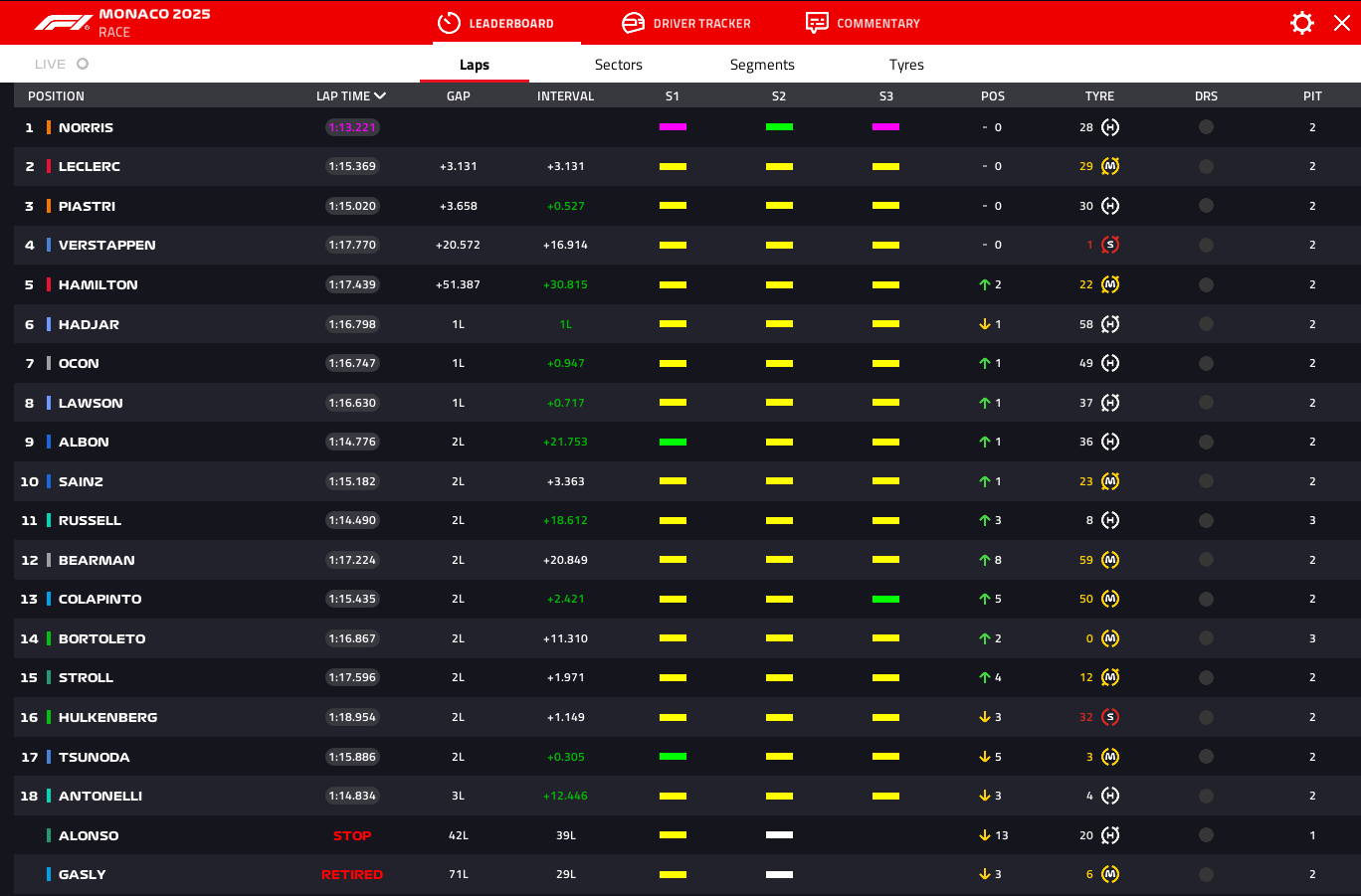Click Bearman medium tyre icon
Screen dimensions: 1361x896
tap(1110, 560)
